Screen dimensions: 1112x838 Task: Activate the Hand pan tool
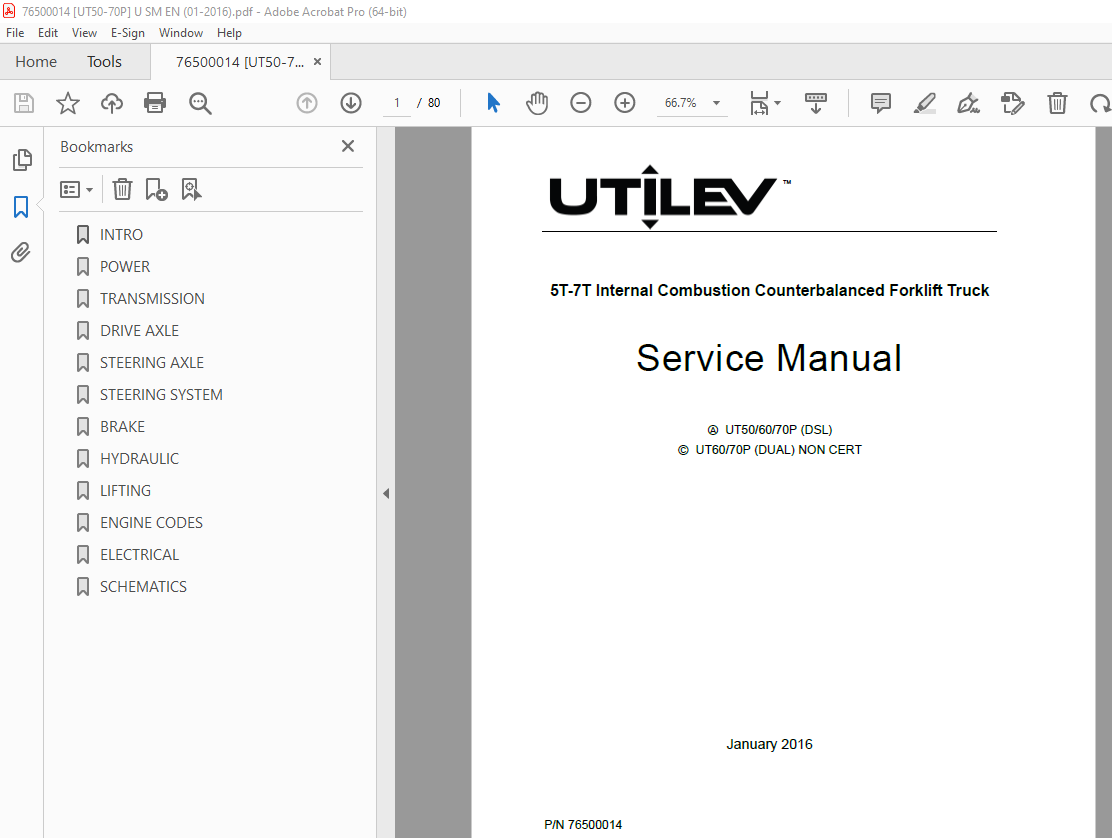(x=537, y=104)
